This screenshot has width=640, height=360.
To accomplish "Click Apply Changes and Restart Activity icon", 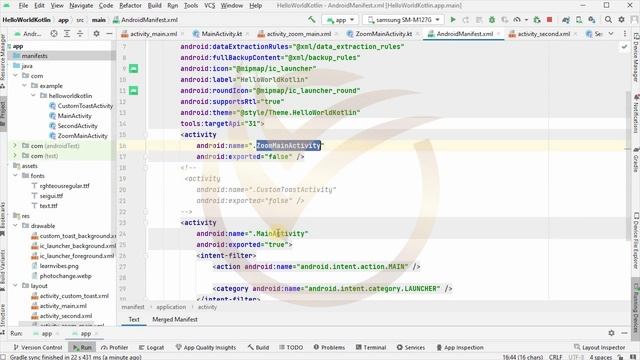I will (466, 20).
